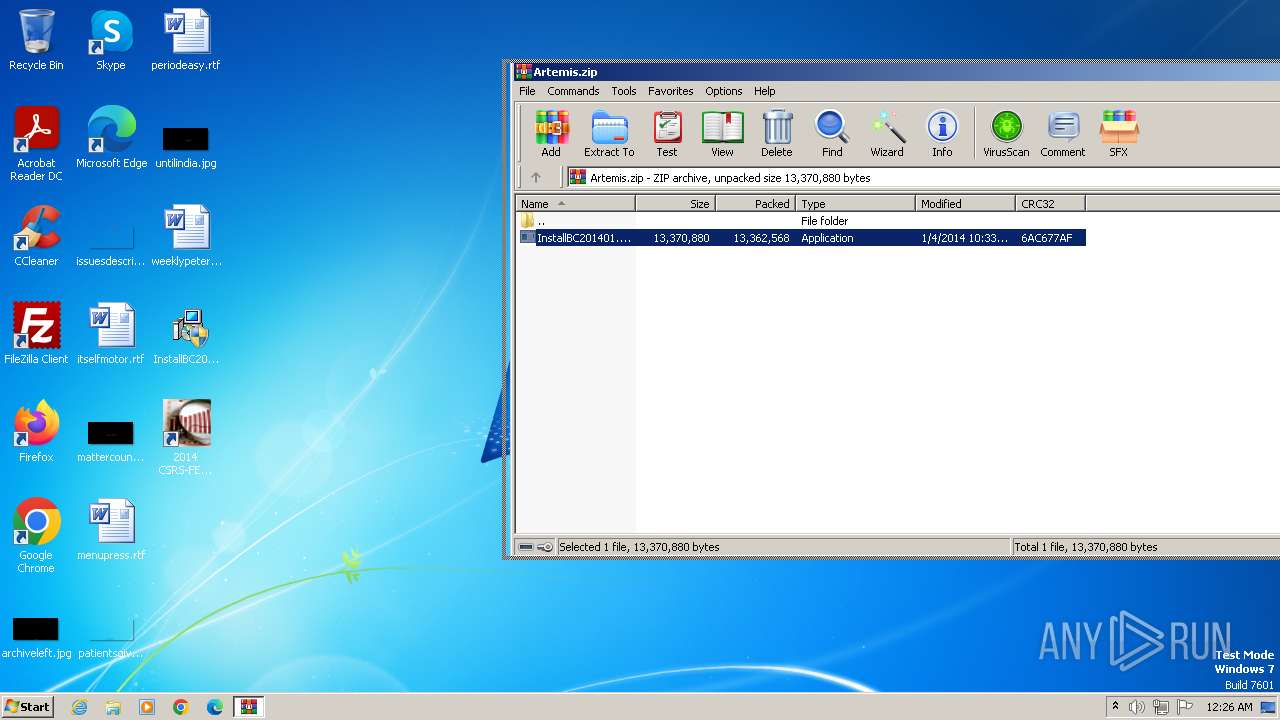This screenshot has height=720, width=1280.
Task: Select the mattercoun desktop file
Action: pos(111,440)
